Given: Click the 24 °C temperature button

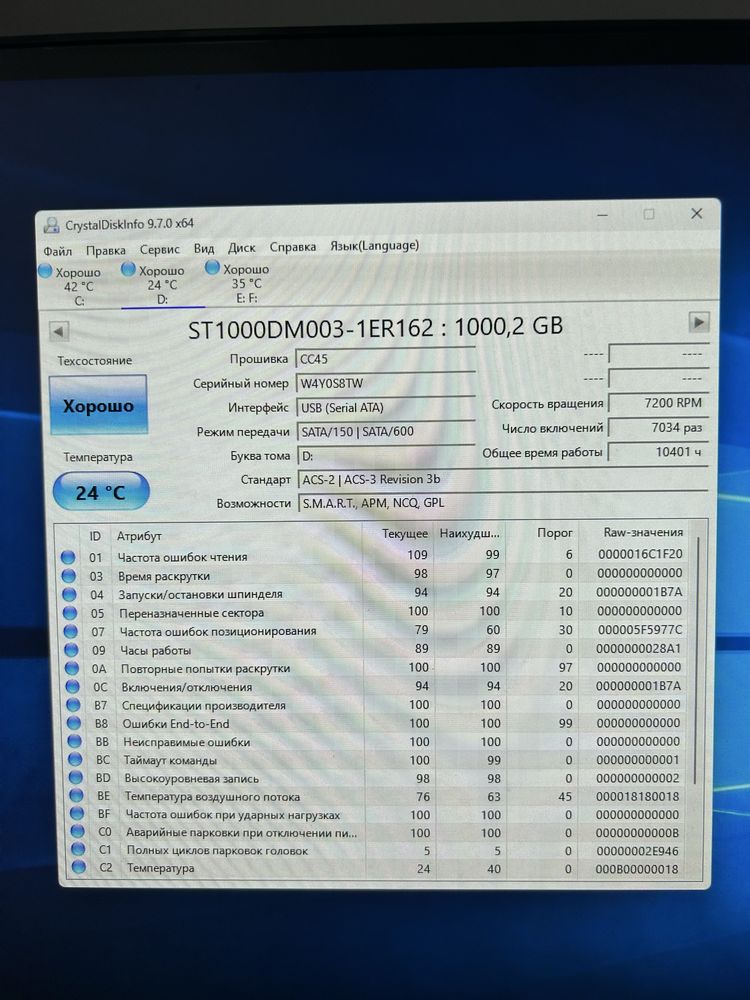Looking at the screenshot, I should click(101, 492).
